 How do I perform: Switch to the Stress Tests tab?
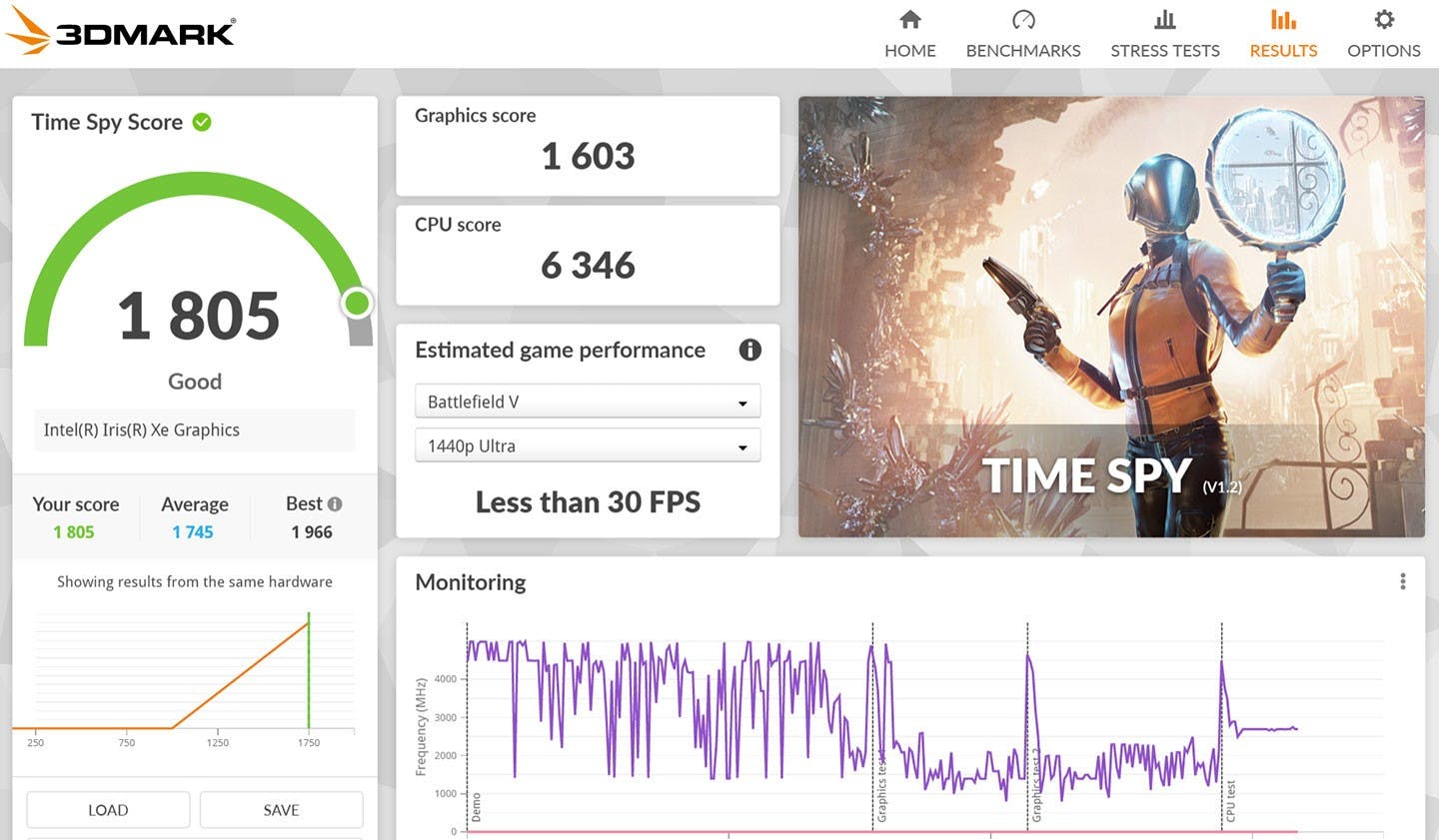(1164, 34)
